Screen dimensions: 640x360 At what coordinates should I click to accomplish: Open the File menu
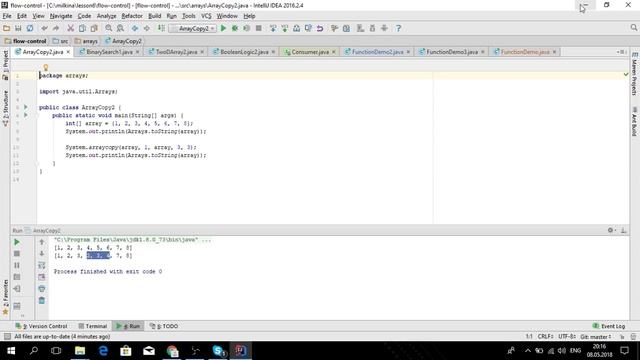[7, 16]
